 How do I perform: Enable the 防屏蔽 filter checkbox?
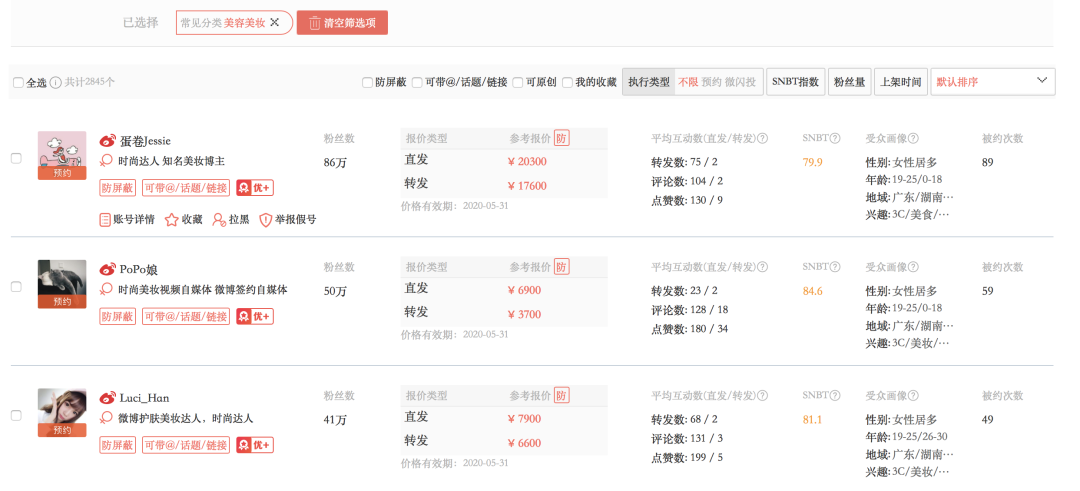click(x=368, y=83)
